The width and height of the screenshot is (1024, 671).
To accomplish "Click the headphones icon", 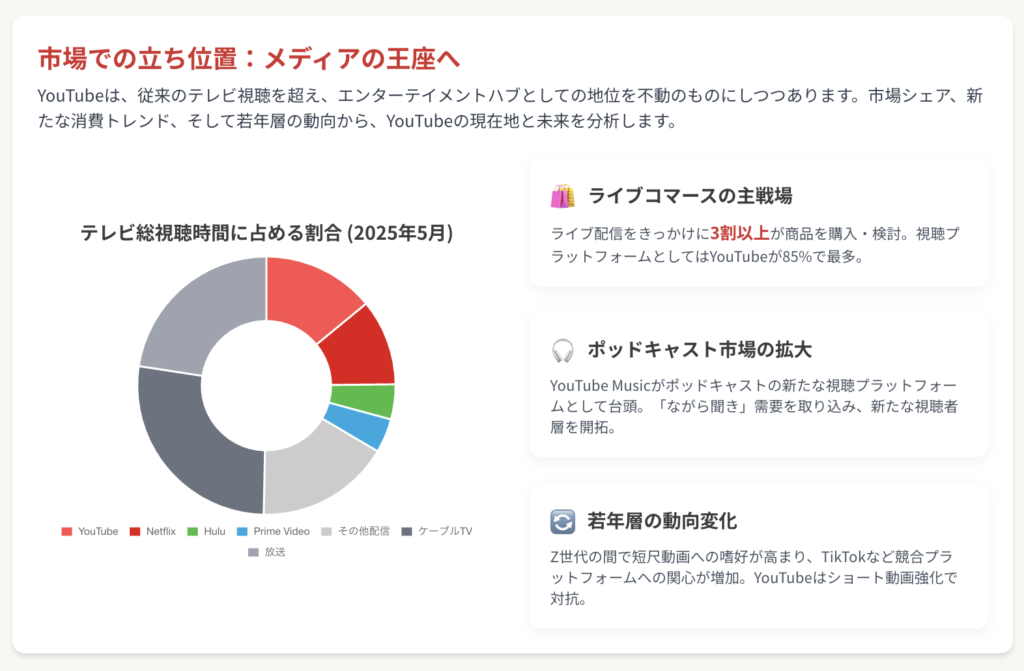I will coord(563,350).
